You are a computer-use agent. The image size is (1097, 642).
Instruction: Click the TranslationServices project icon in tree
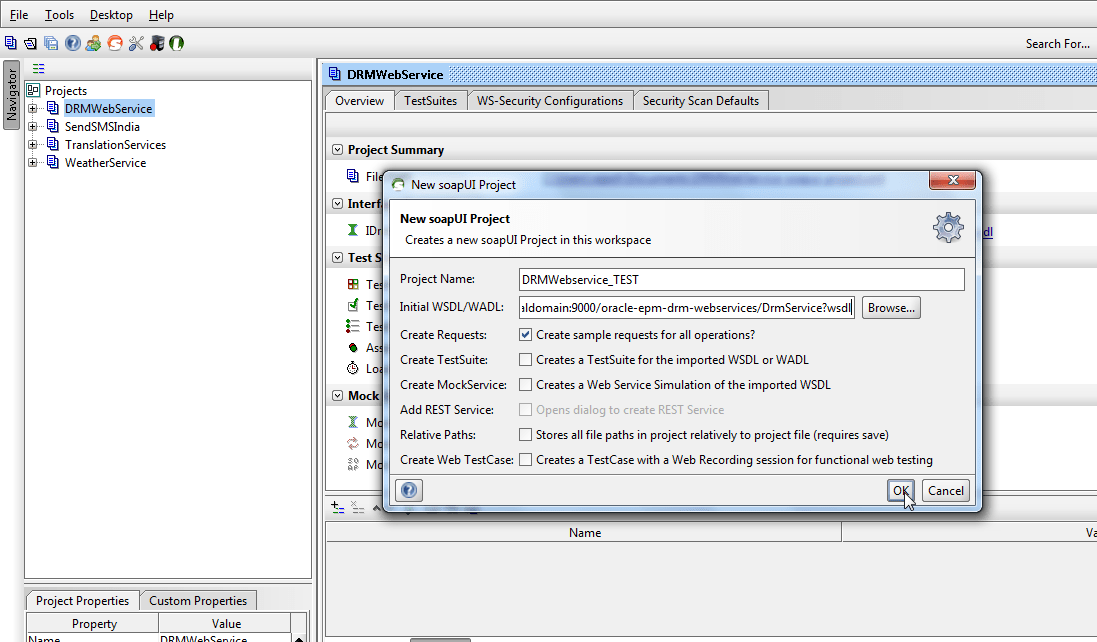[x=53, y=145]
